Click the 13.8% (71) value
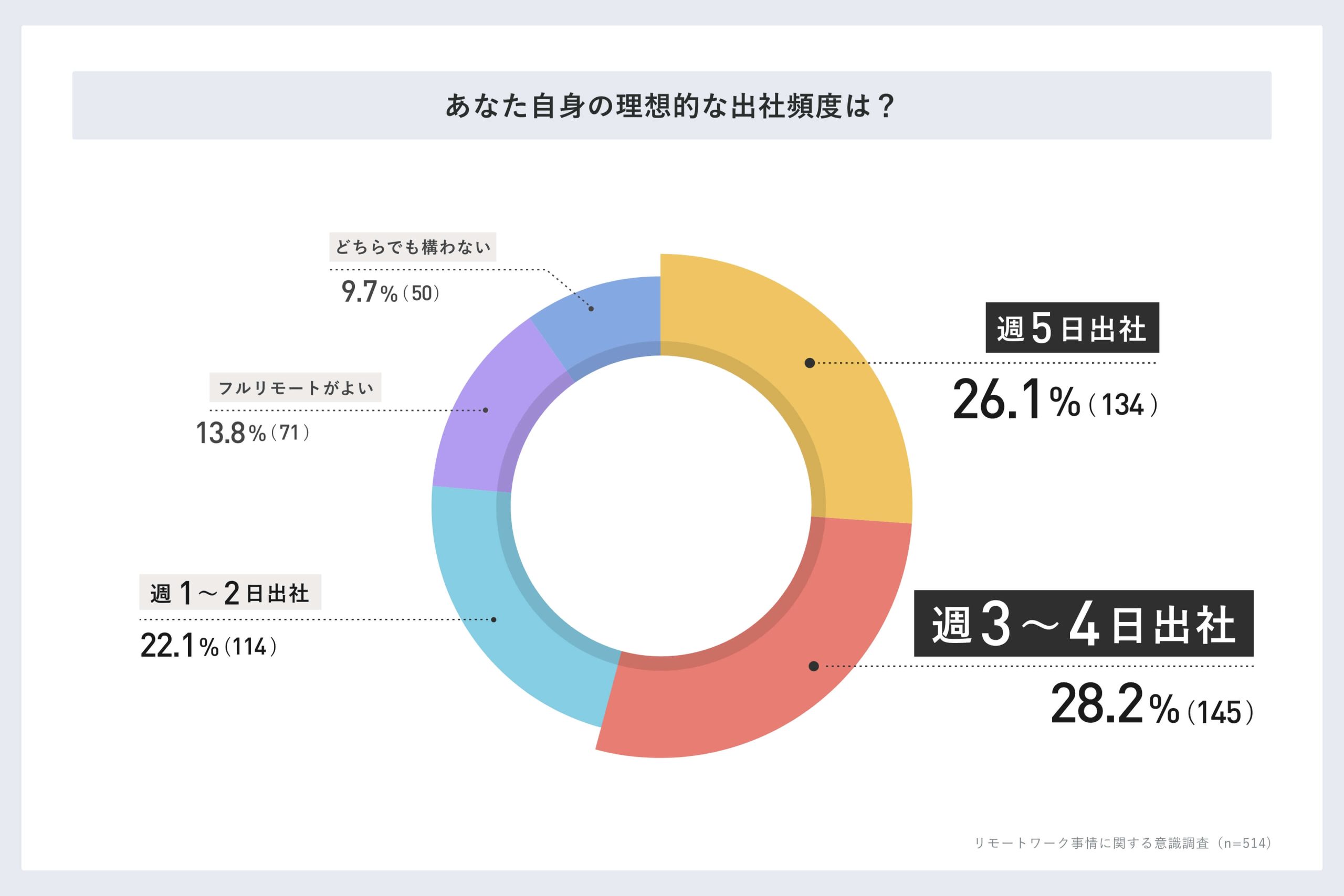The image size is (1344, 896). click(x=253, y=433)
